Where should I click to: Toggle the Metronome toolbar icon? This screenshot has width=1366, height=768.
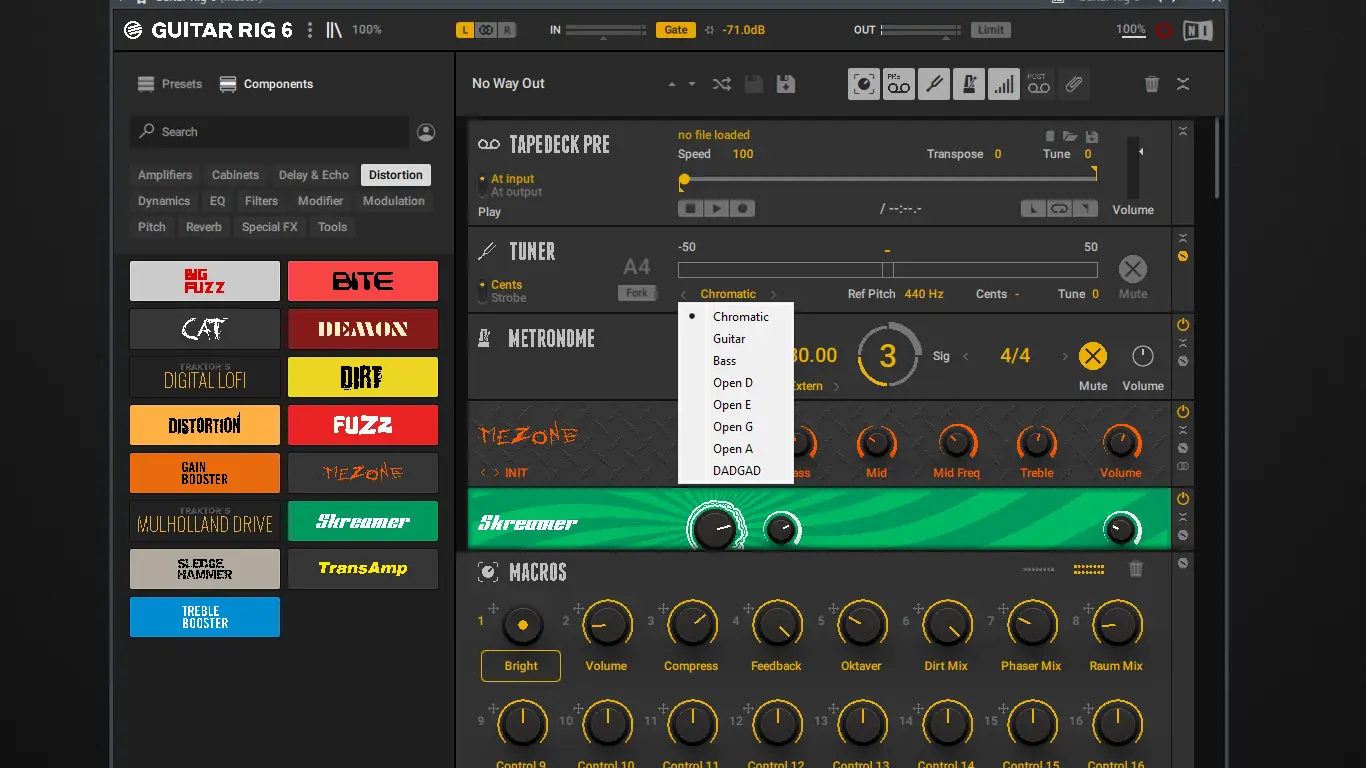968,84
